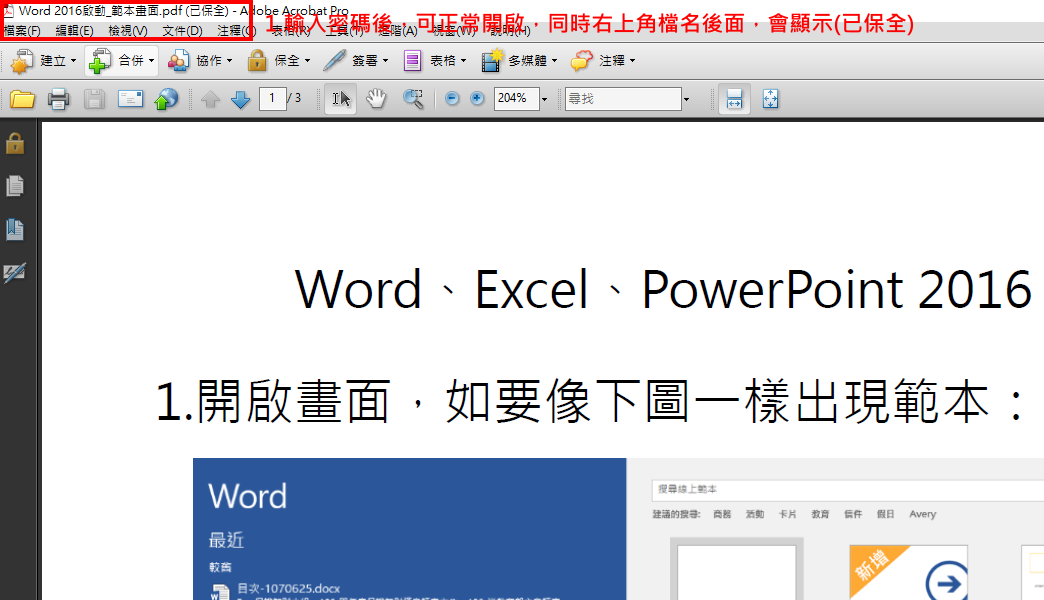Open the Signatures panel in sidebar
The width and height of the screenshot is (1044, 600).
[15, 272]
